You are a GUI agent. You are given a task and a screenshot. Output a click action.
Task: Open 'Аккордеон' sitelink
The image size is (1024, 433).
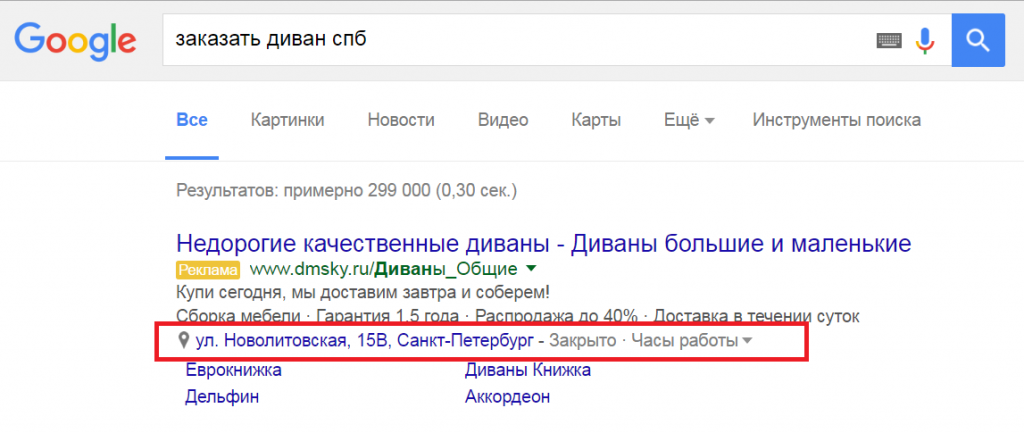pyautogui.click(x=507, y=396)
